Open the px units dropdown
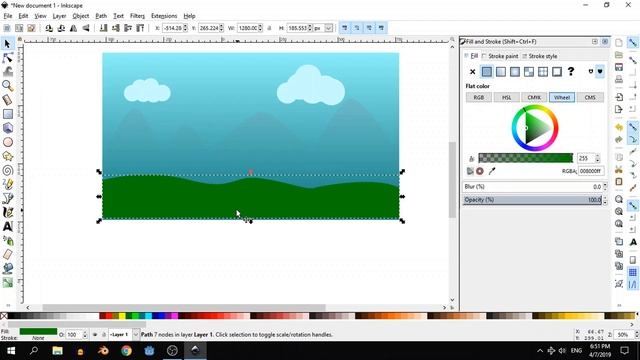Viewport: 640px width, 360px height. click(x=328, y=28)
